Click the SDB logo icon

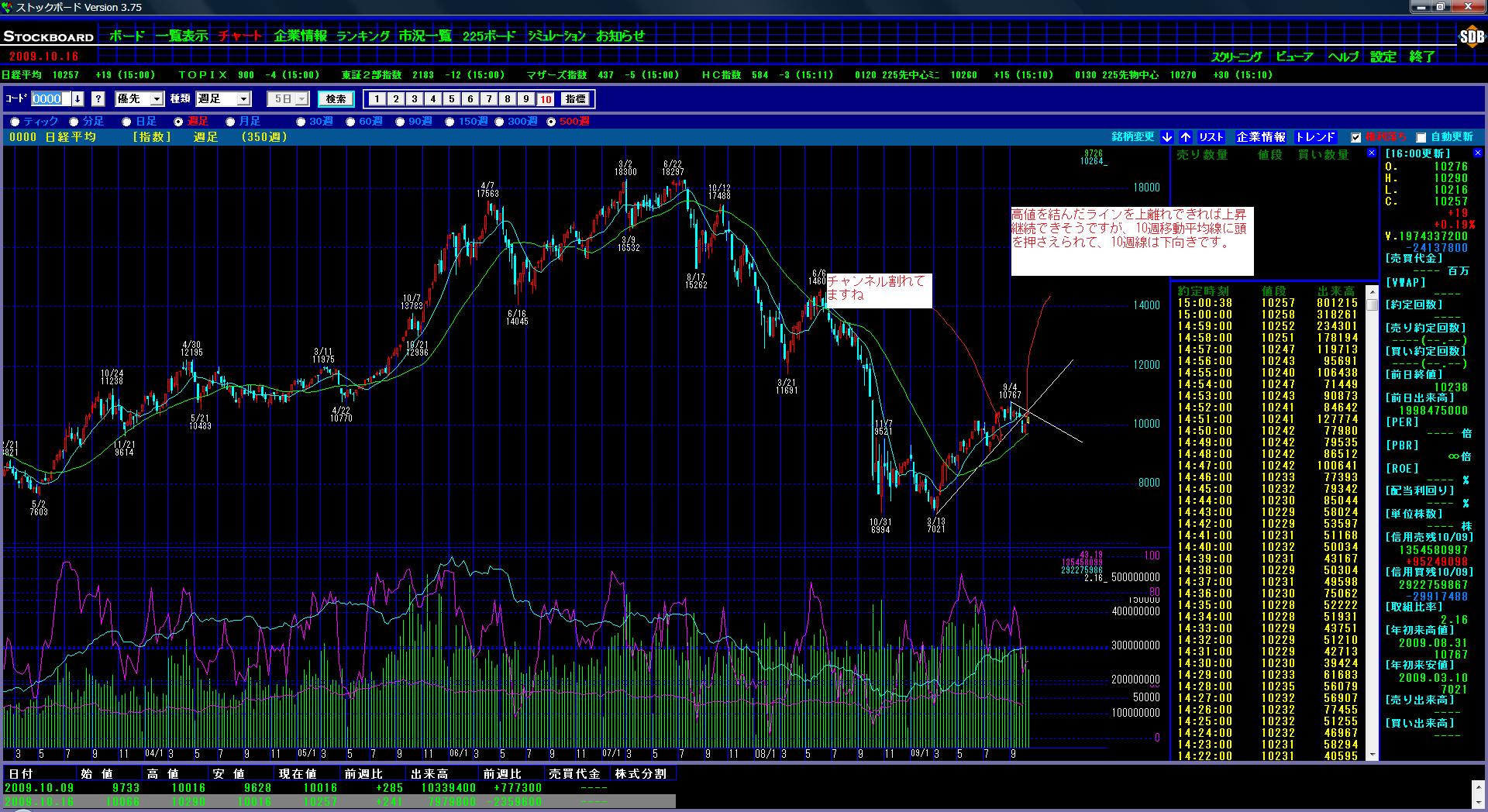point(1470,36)
